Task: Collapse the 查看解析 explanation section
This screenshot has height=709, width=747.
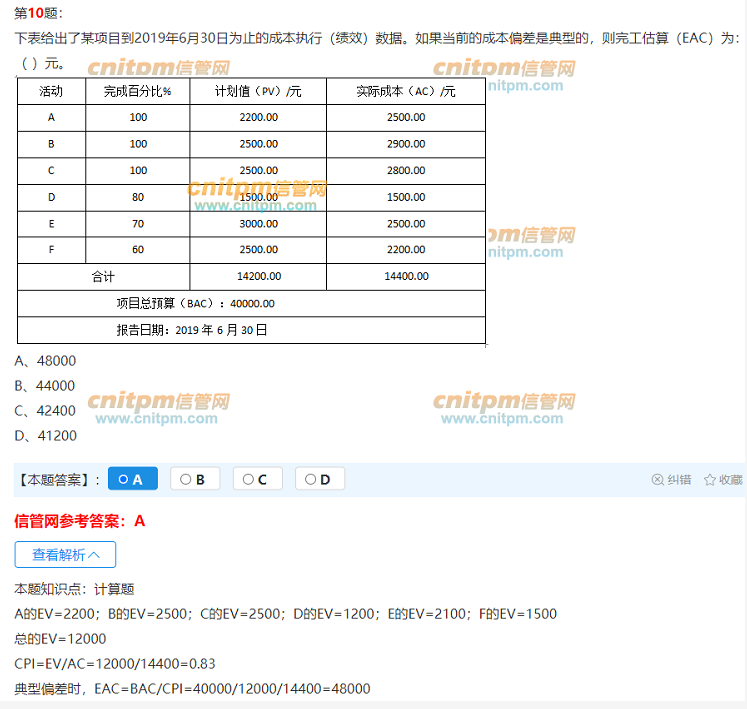Action: 65,554
